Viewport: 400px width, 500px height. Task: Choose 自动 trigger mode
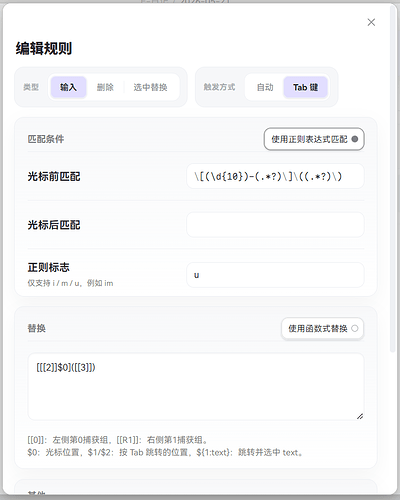pos(265,87)
